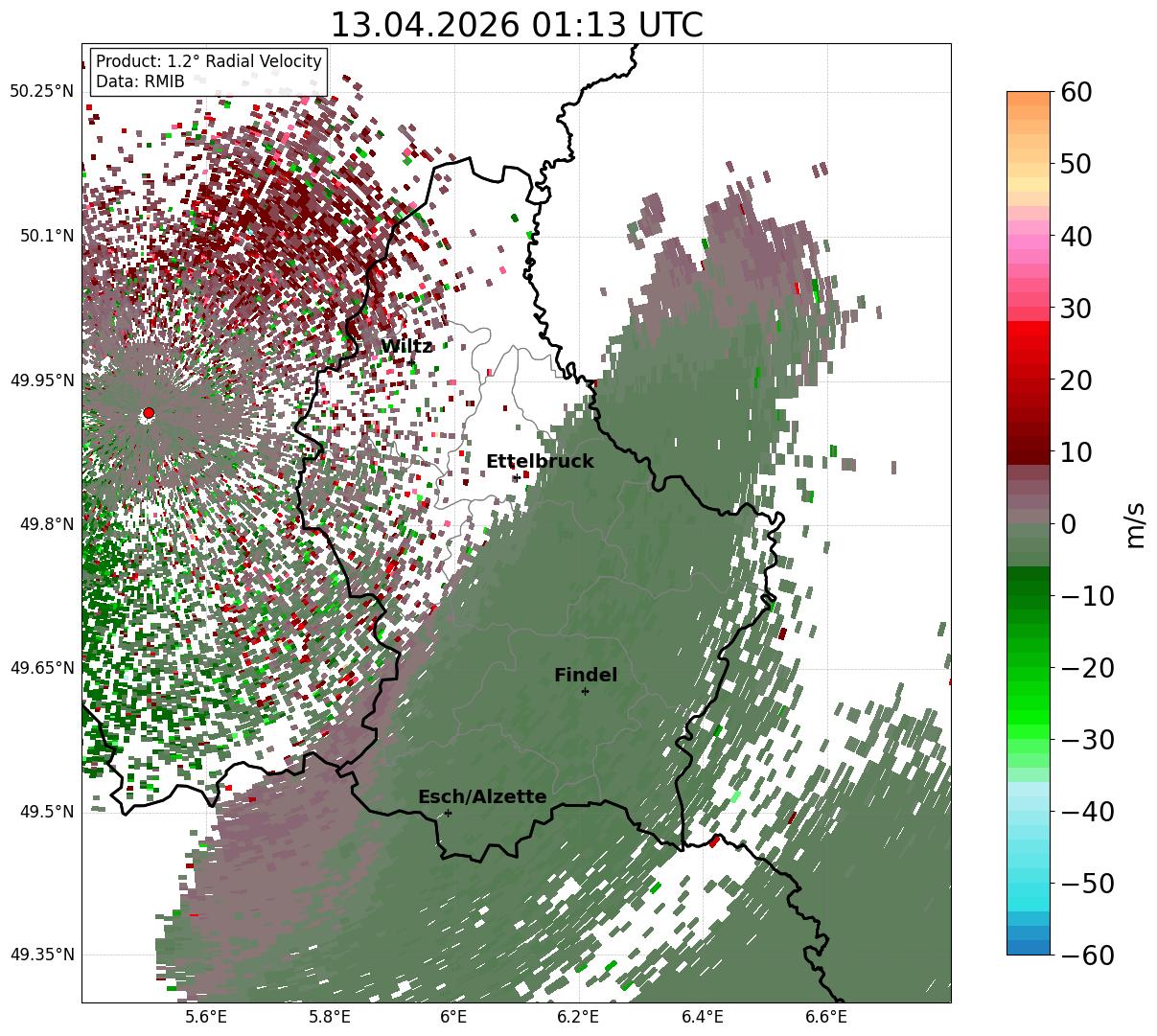Pick the bright red 25 m/s colorbar band
1157x1036 pixels.
point(1029,343)
